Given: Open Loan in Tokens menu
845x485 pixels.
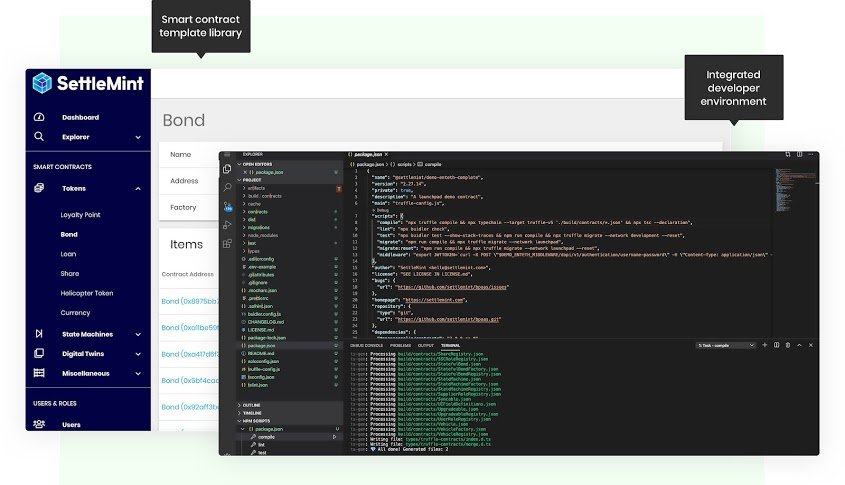Looking at the screenshot, I should [x=68, y=254].
